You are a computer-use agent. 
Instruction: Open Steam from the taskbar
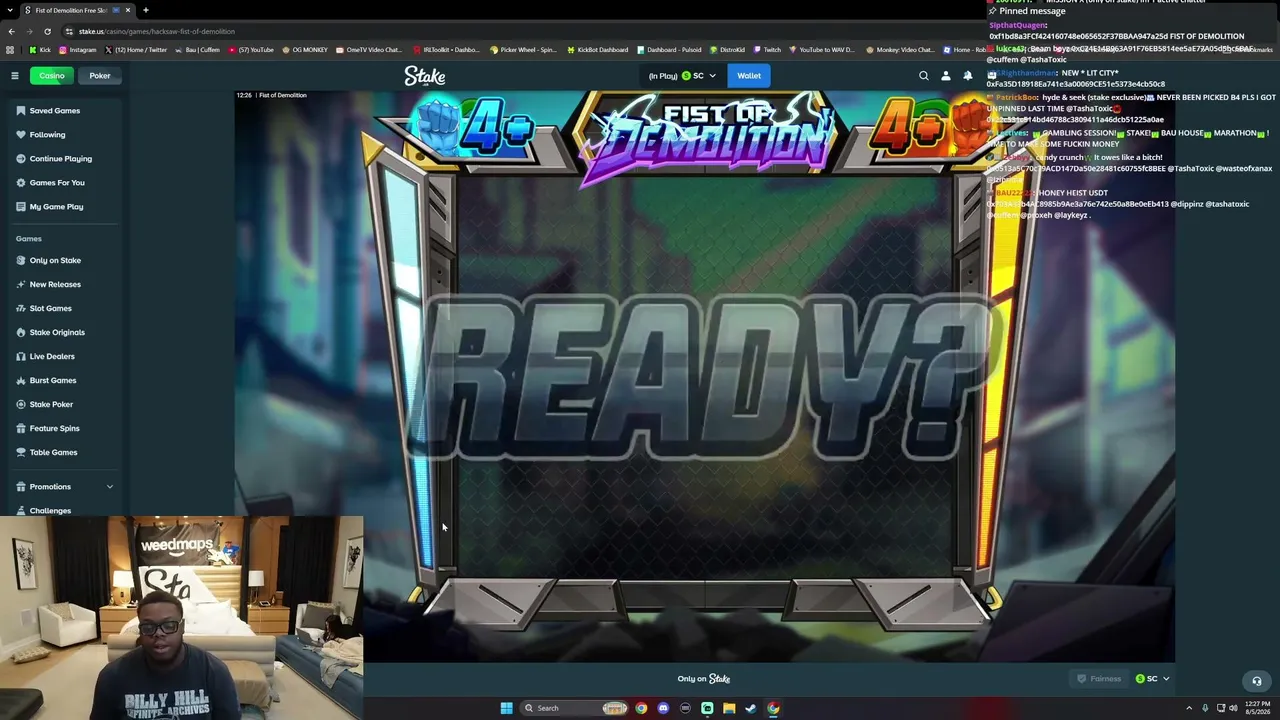tap(751, 708)
